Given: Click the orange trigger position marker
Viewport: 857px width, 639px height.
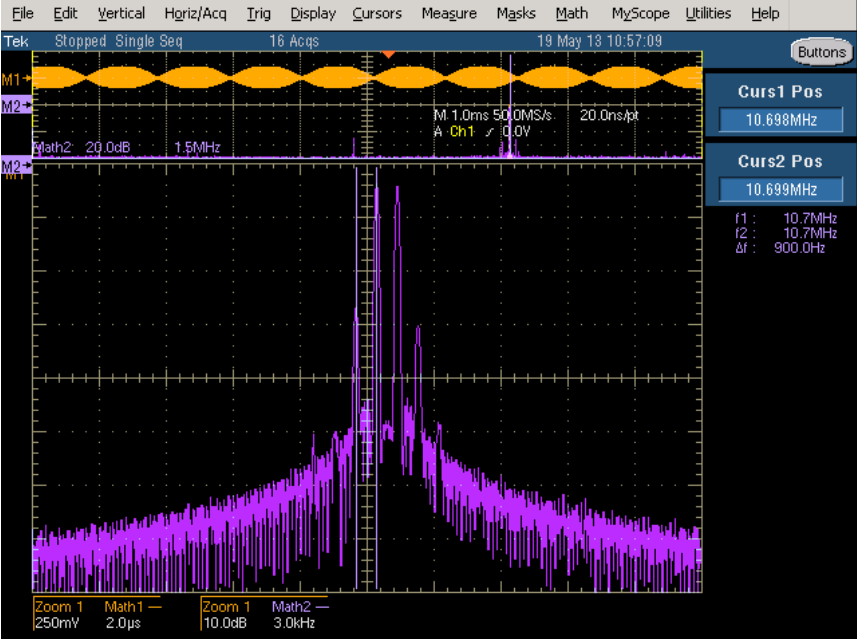Looking at the screenshot, I should click(388, 55).
